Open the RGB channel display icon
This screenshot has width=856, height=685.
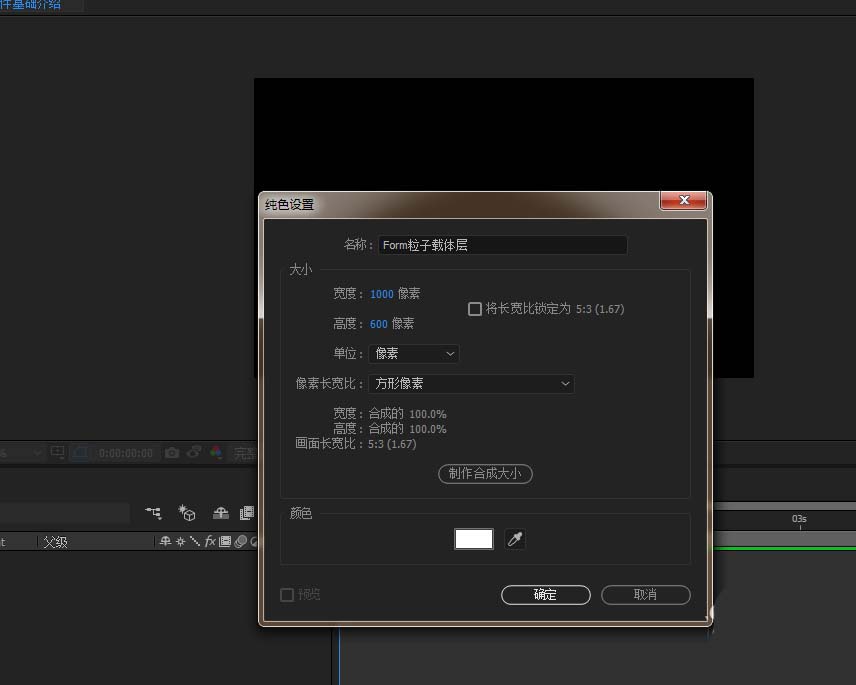tap(215, 453)
